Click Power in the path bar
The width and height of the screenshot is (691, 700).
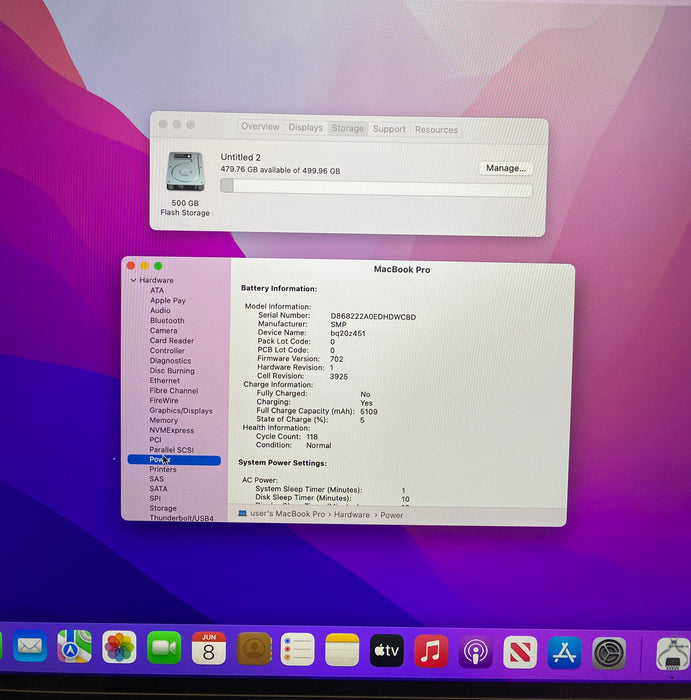click(x=391, y=515)
